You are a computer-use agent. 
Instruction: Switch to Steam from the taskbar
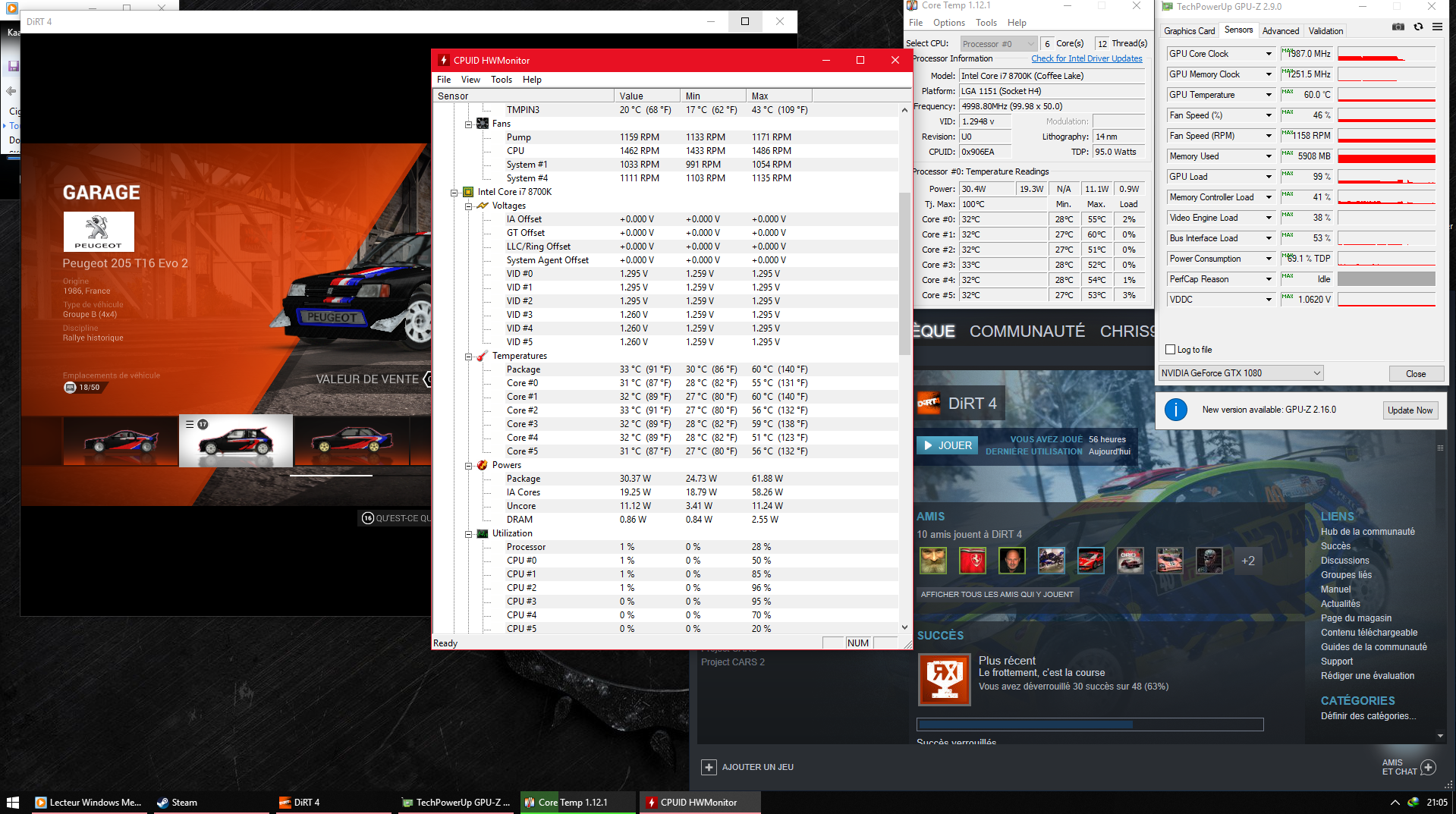click(212, 802)
